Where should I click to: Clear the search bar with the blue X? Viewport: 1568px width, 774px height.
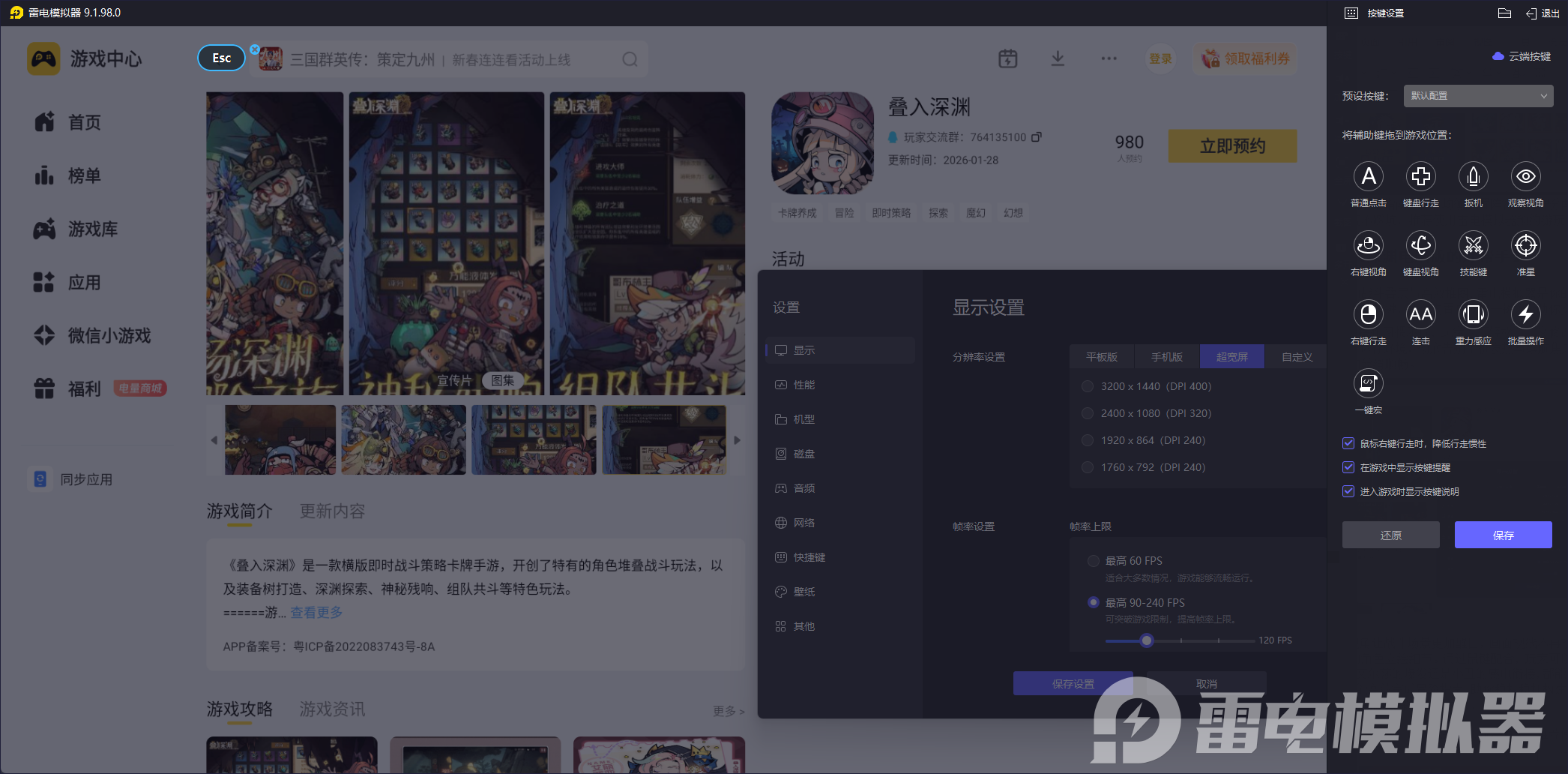pos(255,49)
